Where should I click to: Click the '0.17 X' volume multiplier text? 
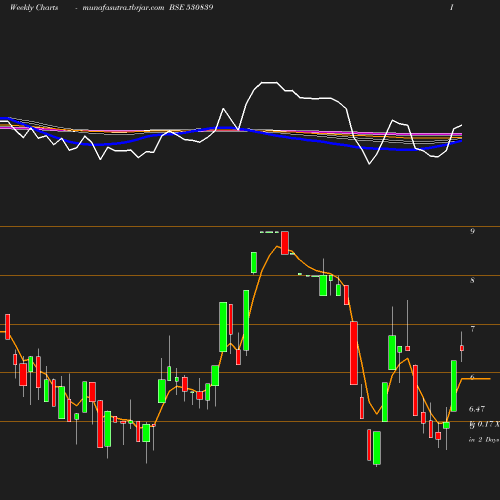tap(488, 424)
